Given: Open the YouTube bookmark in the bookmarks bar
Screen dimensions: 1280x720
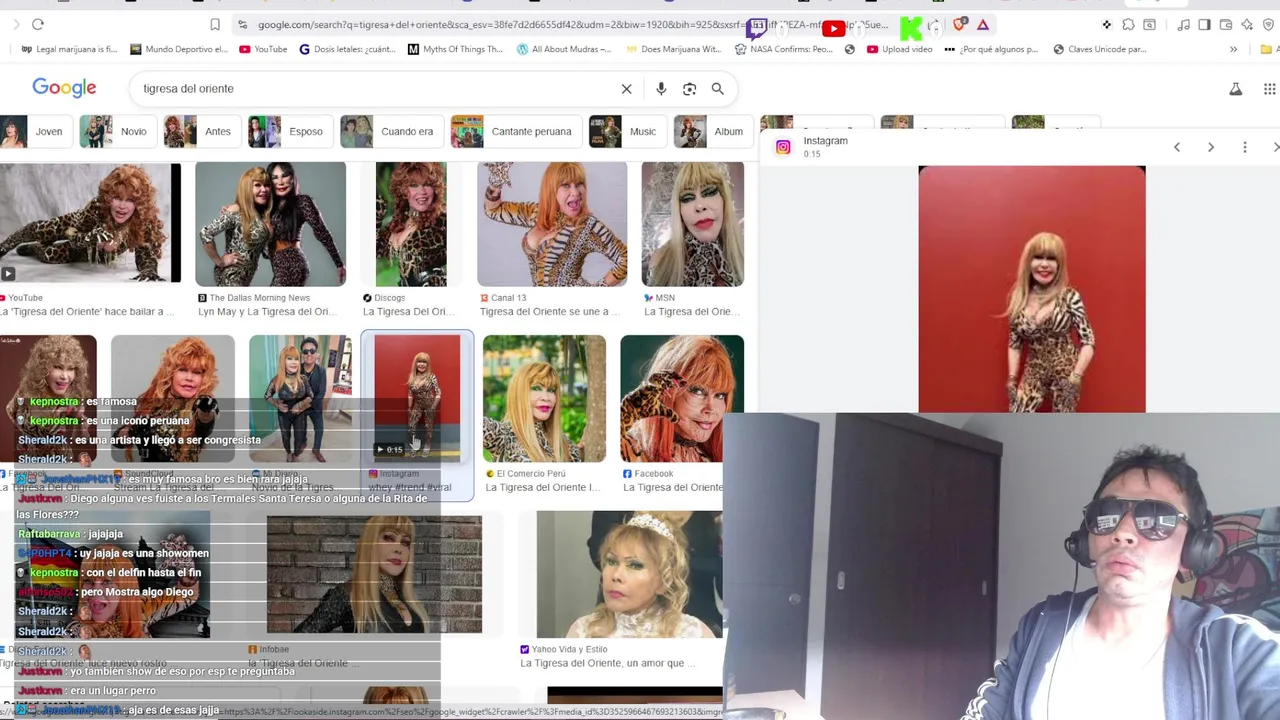Looking at the screenshot, I should 263,49.
